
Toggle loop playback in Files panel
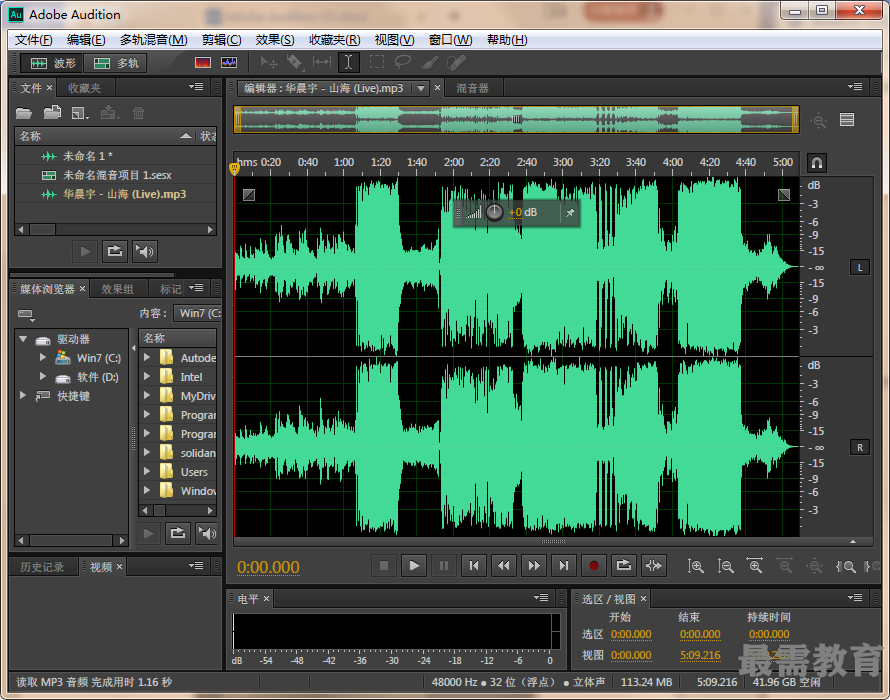tap(115, 252)
